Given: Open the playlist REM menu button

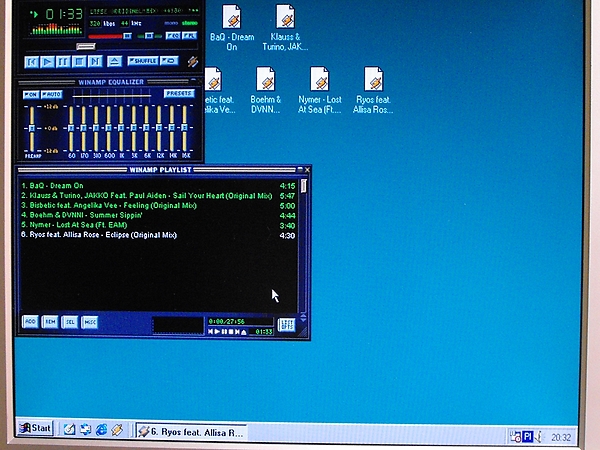Looking at the screenshot, I should pyautogui.click(x=50, y=322).
